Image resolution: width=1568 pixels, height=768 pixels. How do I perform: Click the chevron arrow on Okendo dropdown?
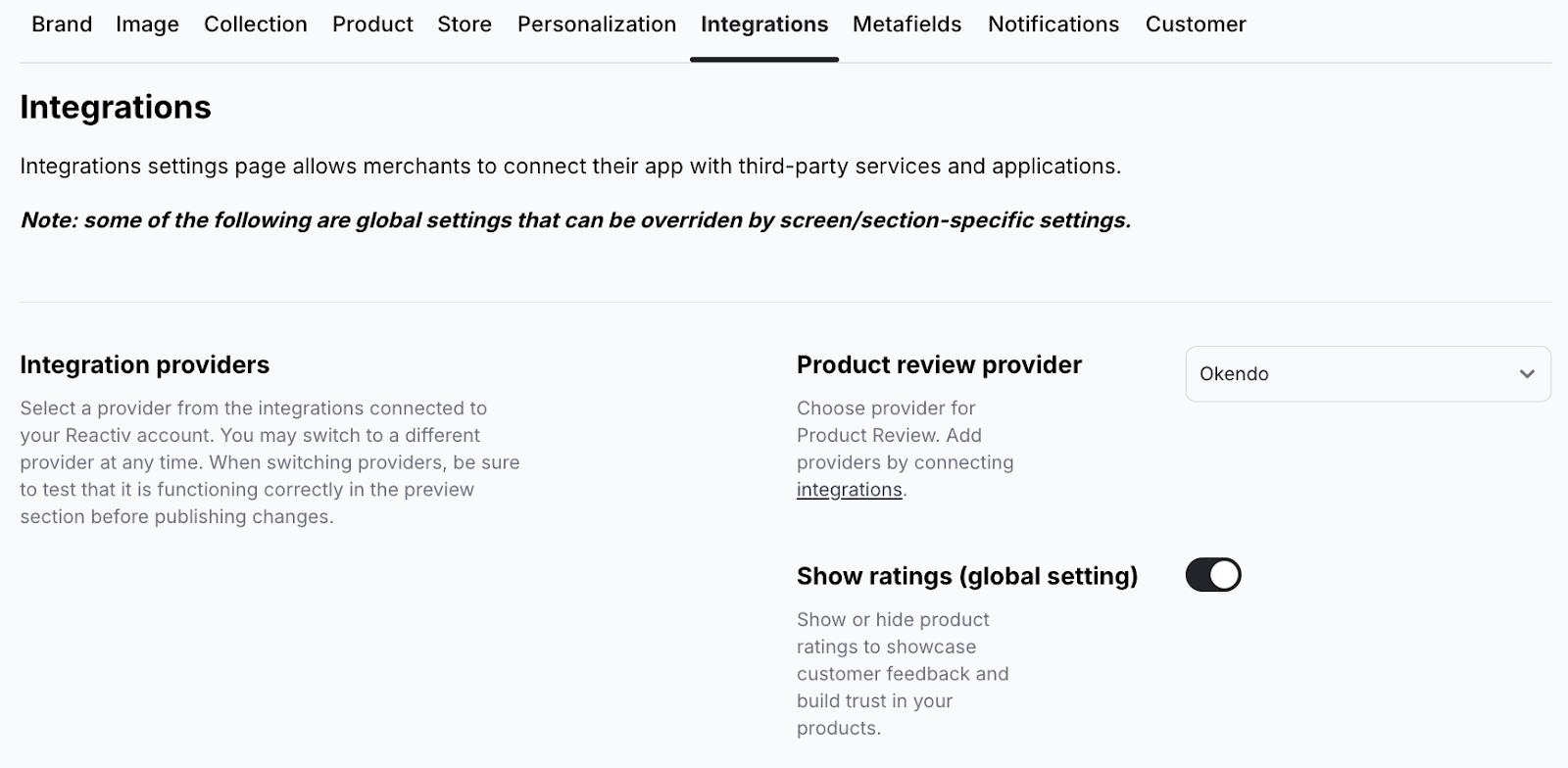pyautogui.click(x=1526, y=374)
